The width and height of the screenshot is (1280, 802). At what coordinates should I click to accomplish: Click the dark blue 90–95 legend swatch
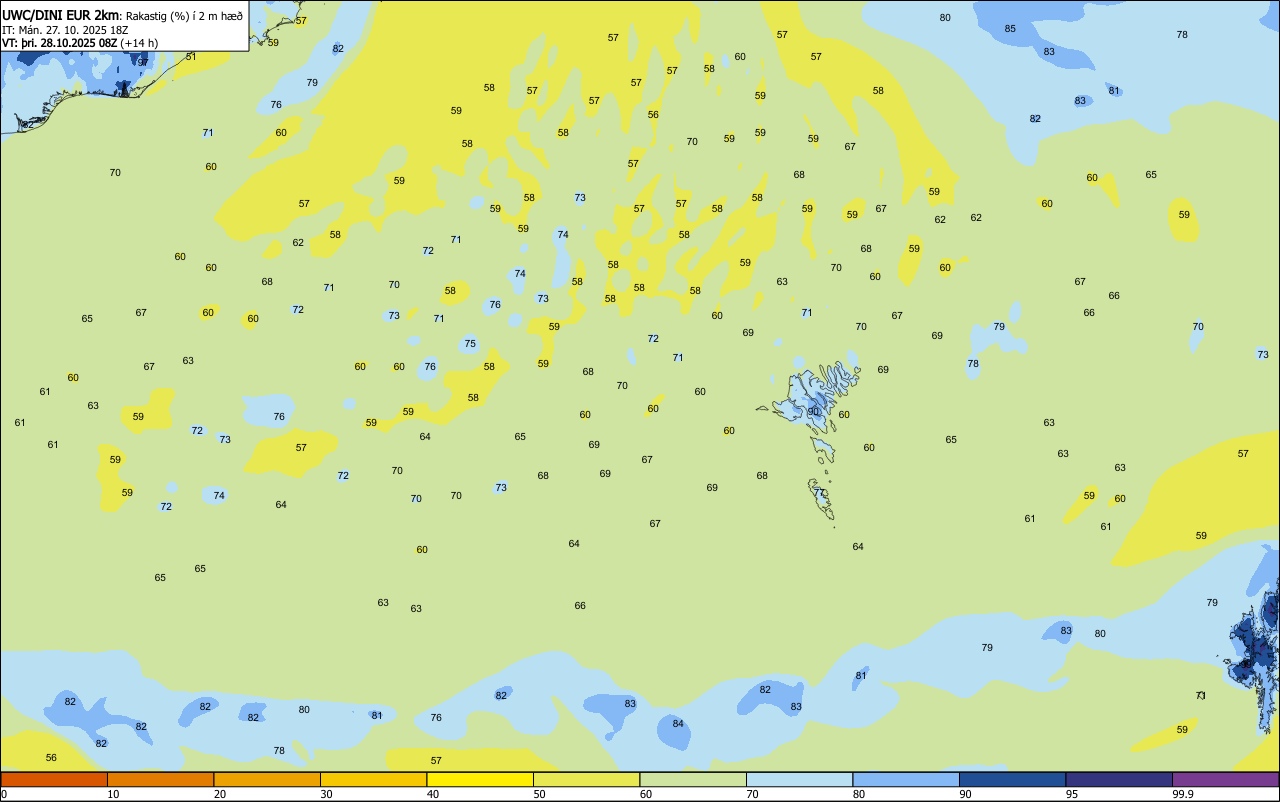[1012, 779]
